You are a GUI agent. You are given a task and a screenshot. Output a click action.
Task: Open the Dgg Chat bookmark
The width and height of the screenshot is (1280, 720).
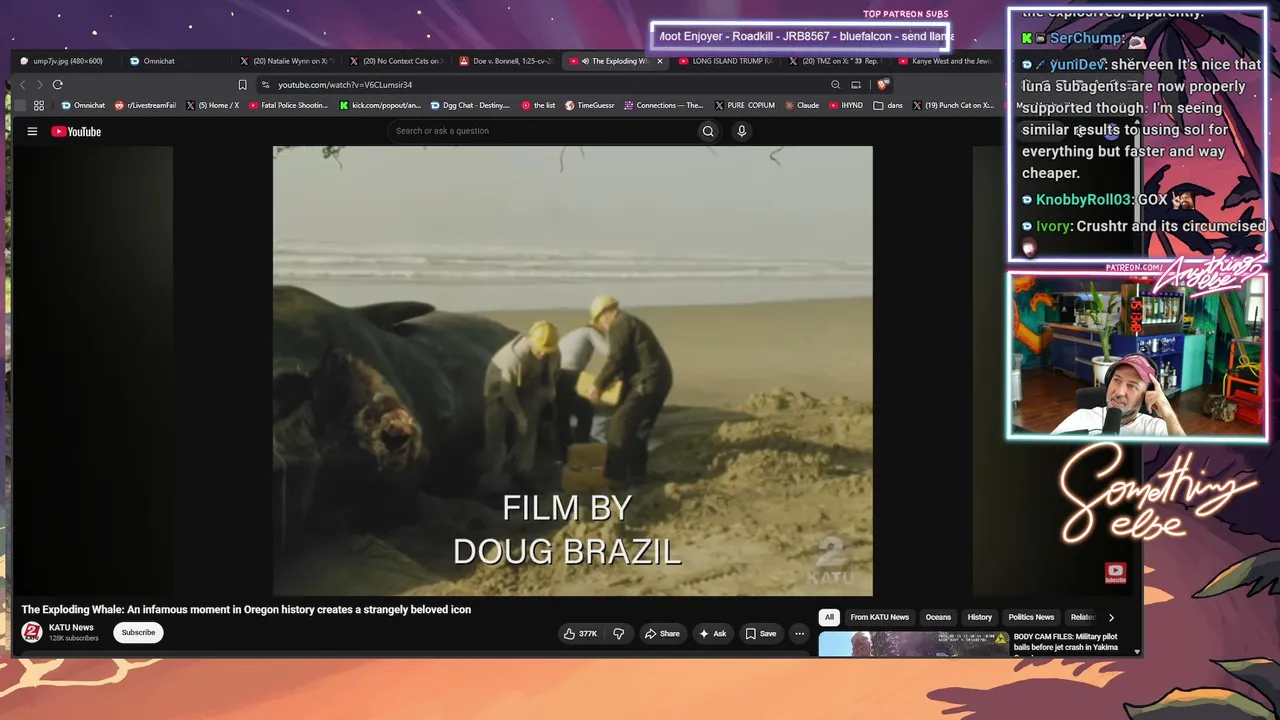(x=470, y=105)
